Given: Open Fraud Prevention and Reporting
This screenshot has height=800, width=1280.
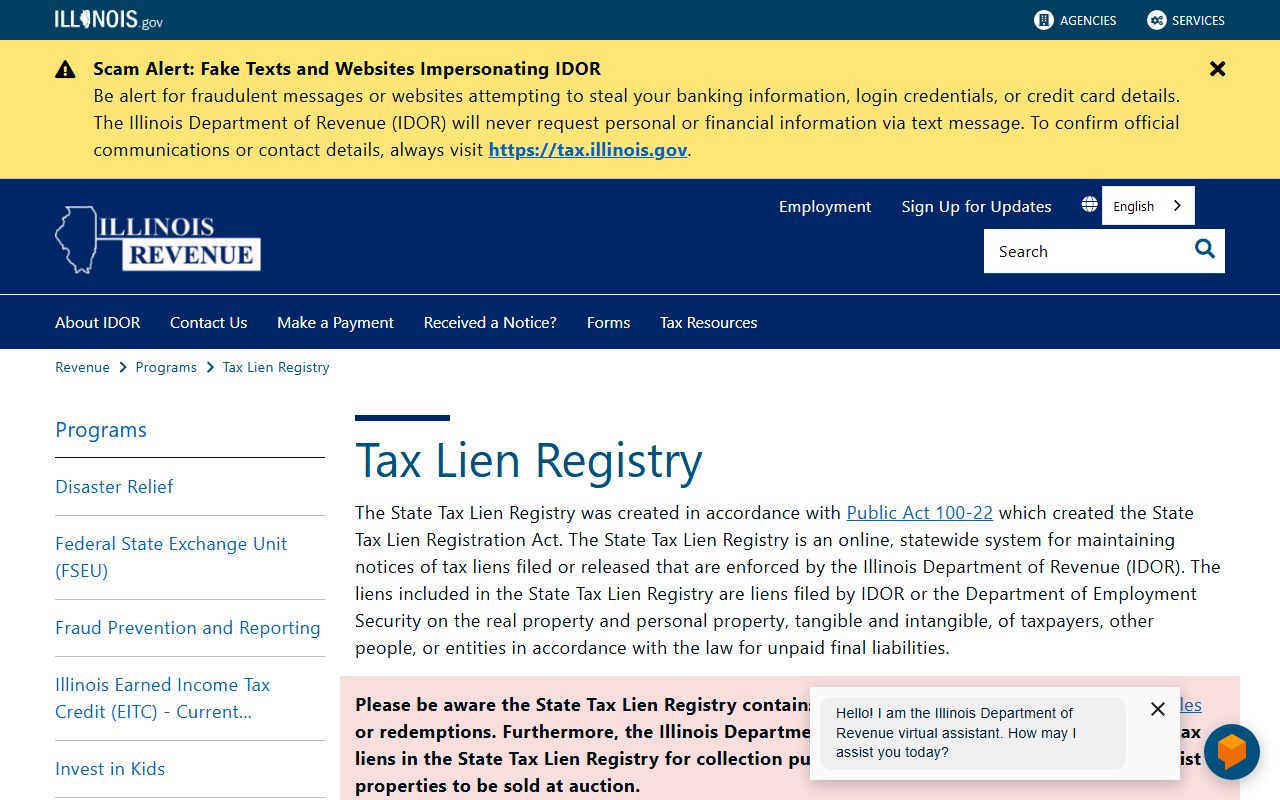Looking at the screenshot, I should point(188,628).
